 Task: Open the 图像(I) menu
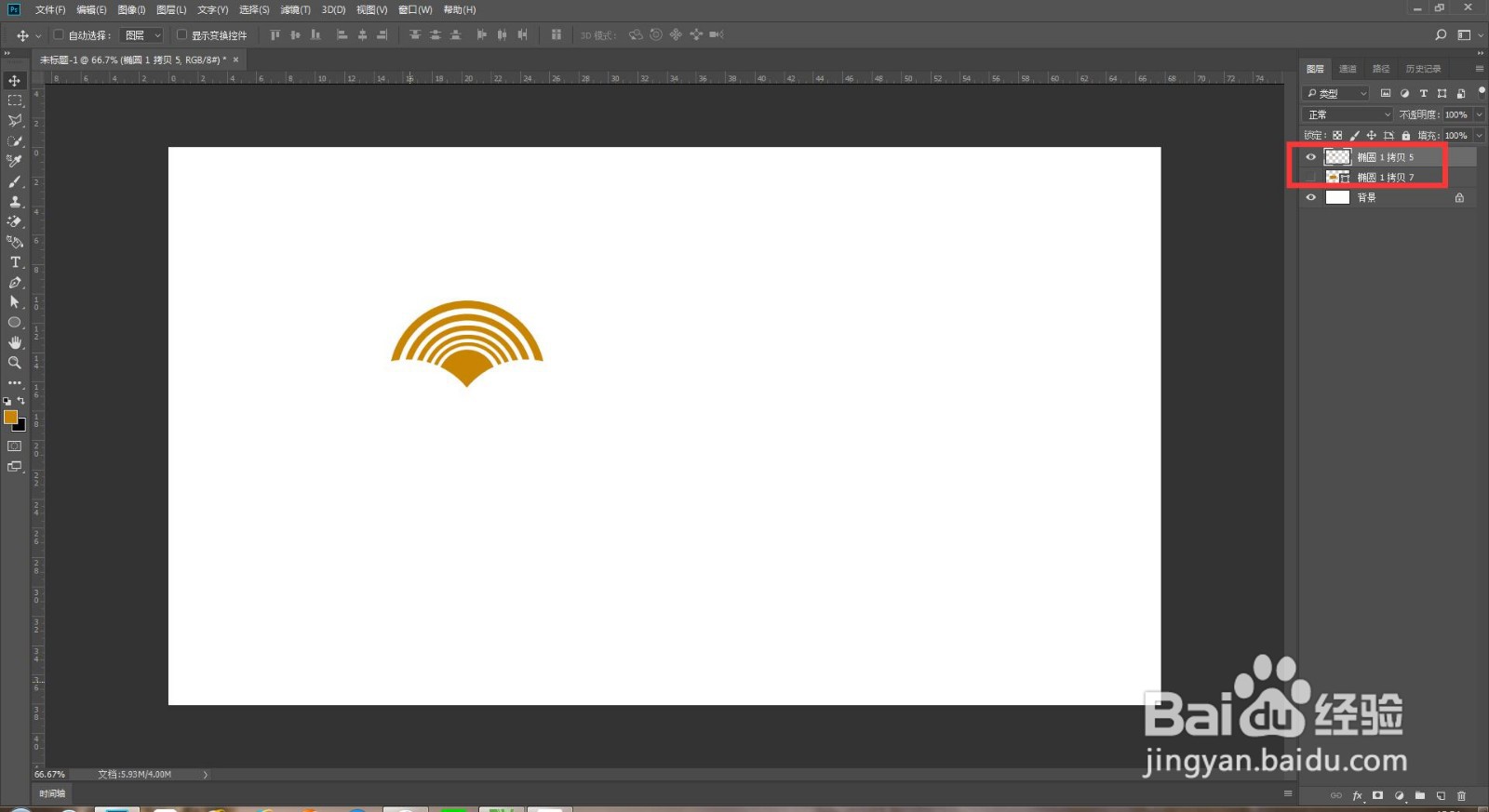click(132, 10)
